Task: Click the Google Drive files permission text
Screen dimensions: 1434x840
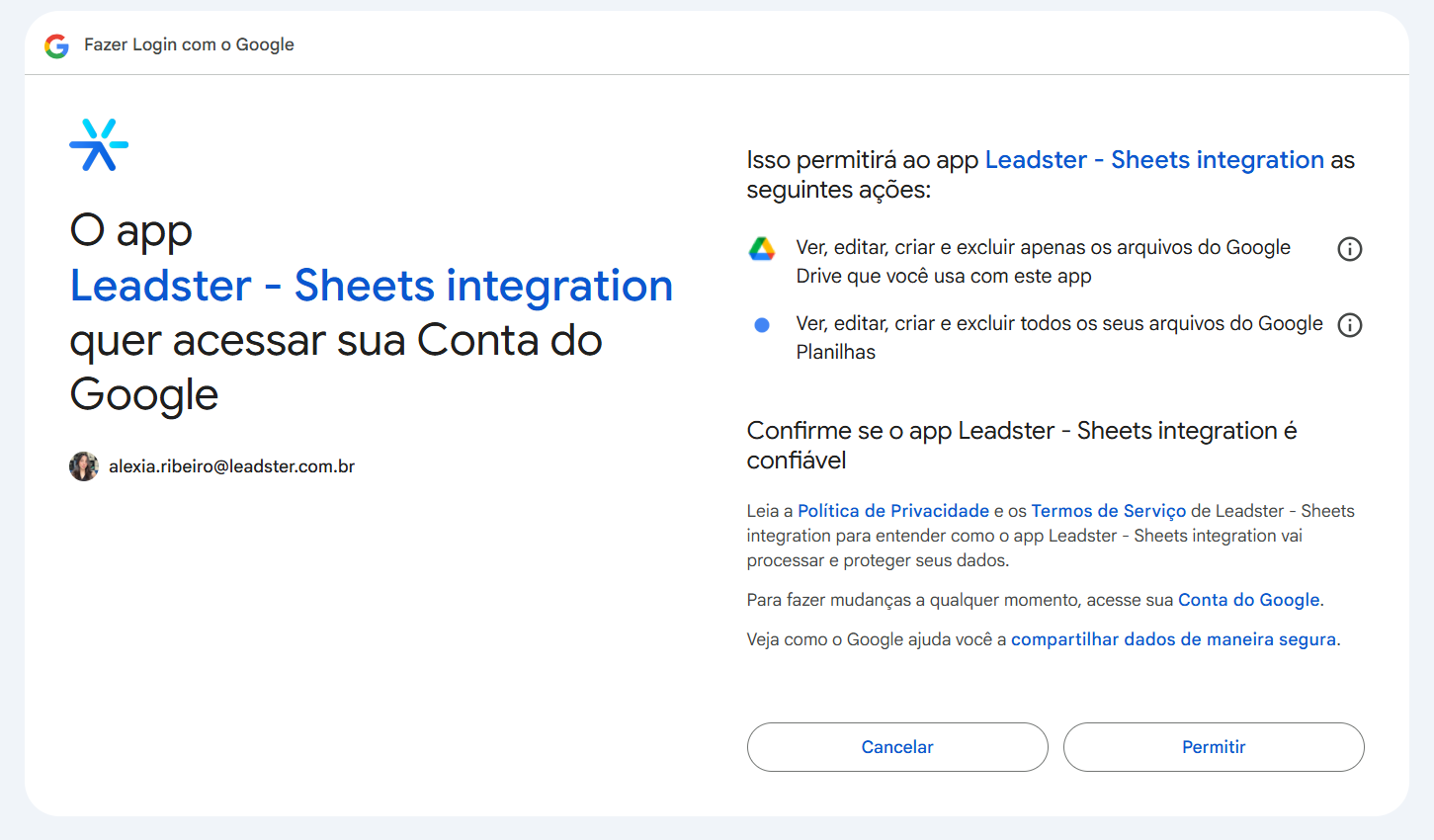Action: tap(1044, 262)
